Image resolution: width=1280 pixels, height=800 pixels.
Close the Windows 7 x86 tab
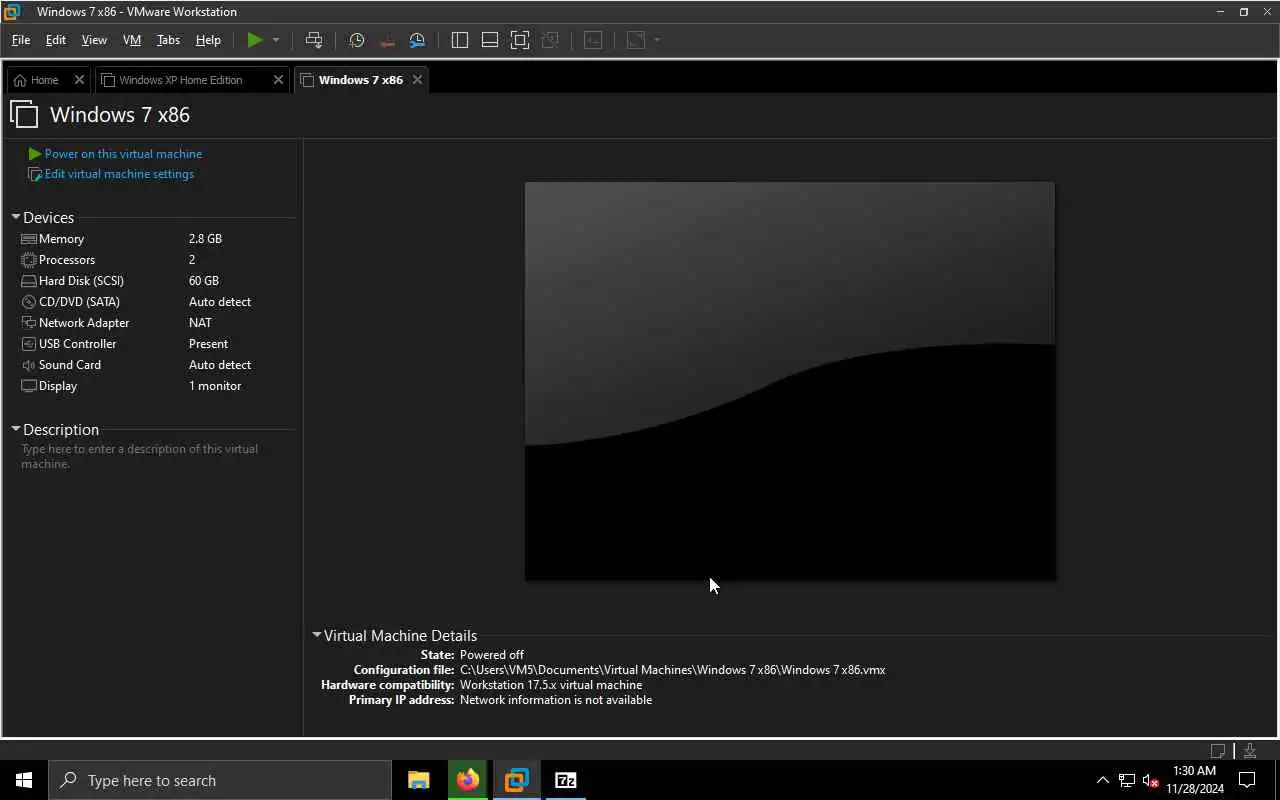[418, 80]
